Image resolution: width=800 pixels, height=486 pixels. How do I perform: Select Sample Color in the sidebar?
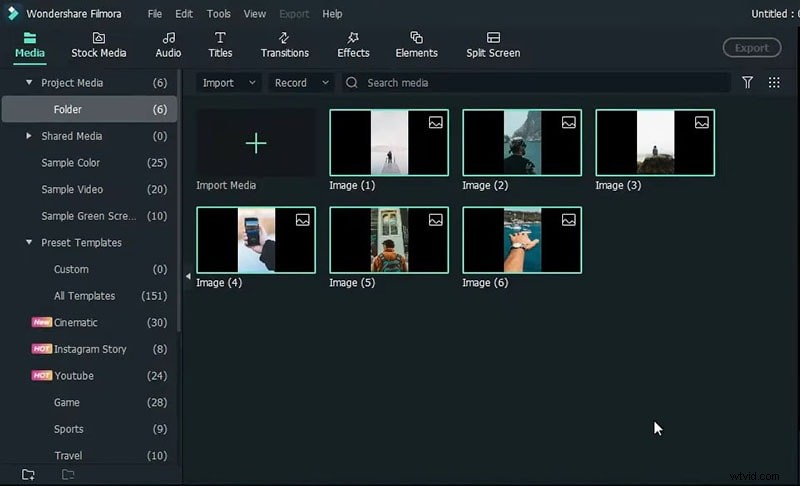(71, 163)
